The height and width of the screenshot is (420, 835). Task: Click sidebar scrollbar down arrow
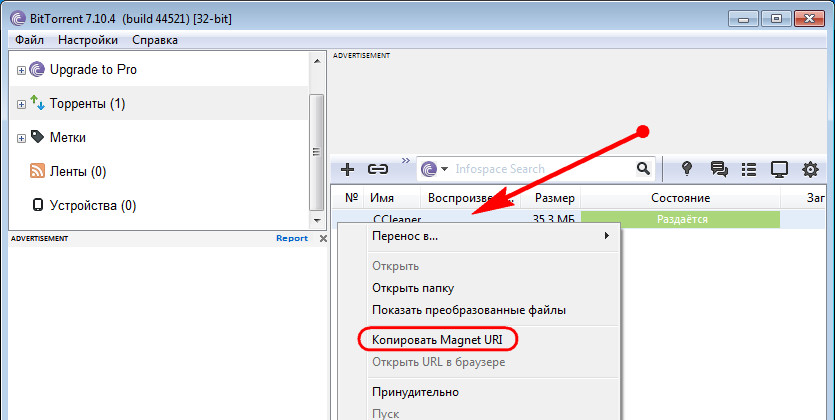click(x=317, y=220)
